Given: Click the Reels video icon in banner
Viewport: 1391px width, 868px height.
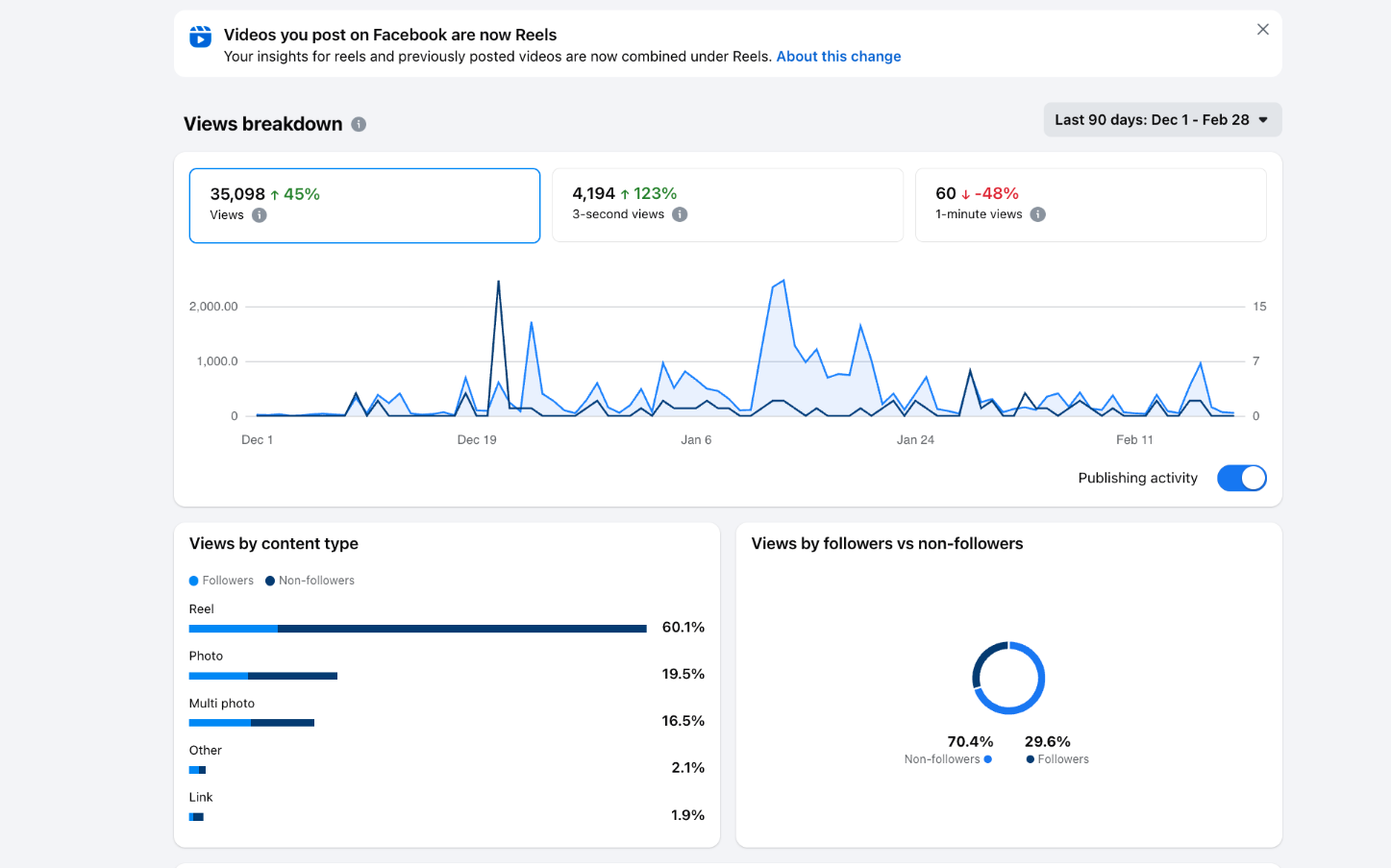Looking at the screenshot, I should [x=200, y=37].
